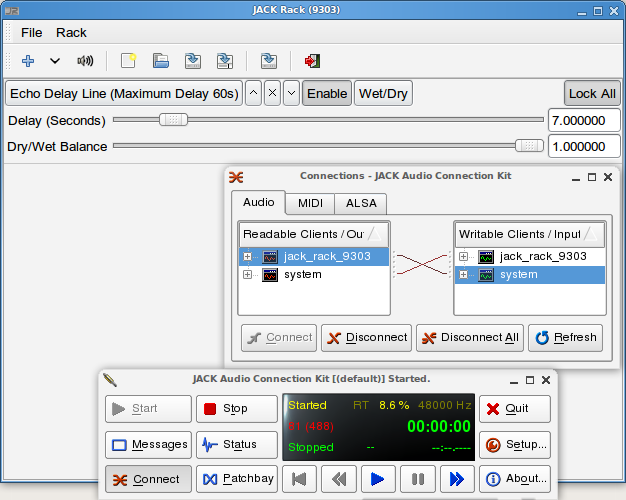Switch to the ALSA tab in Connections
The height and width of the screenshot is (500, 626).
(361, 203)
